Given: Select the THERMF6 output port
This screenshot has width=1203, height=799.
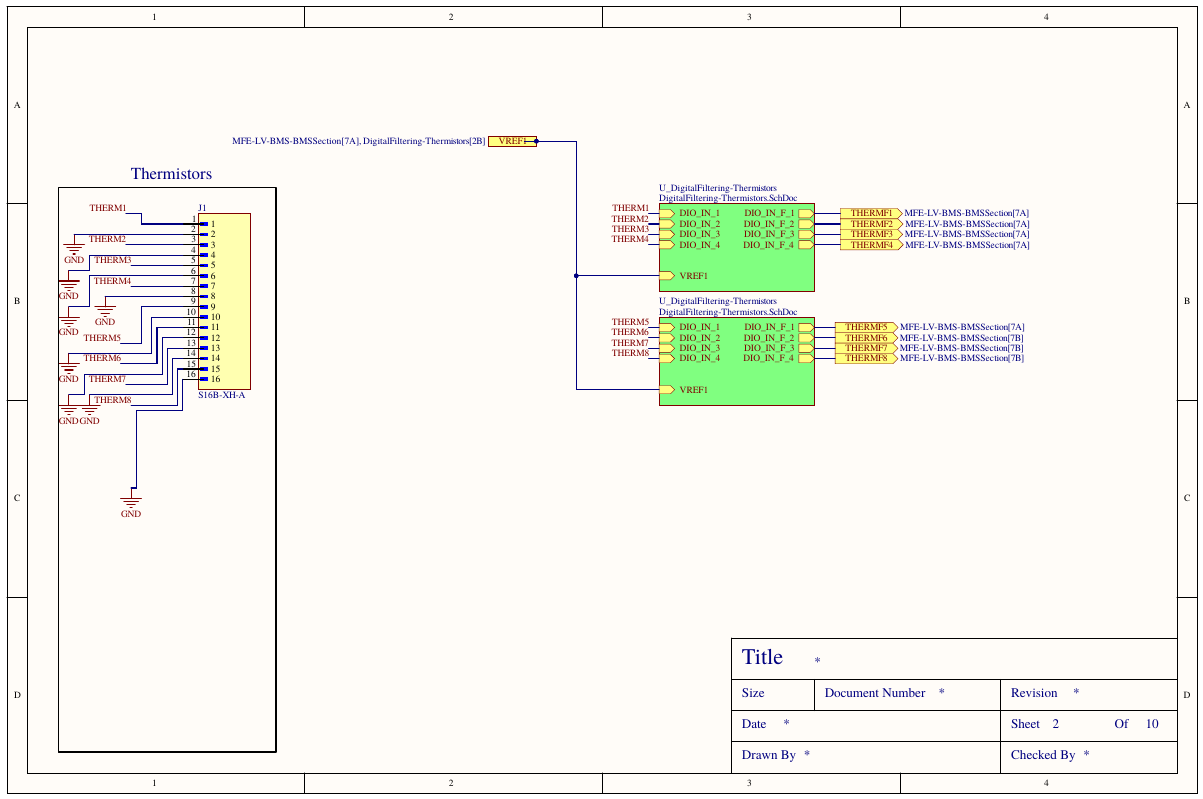Looking at the screenshot, I should point(866,338).
